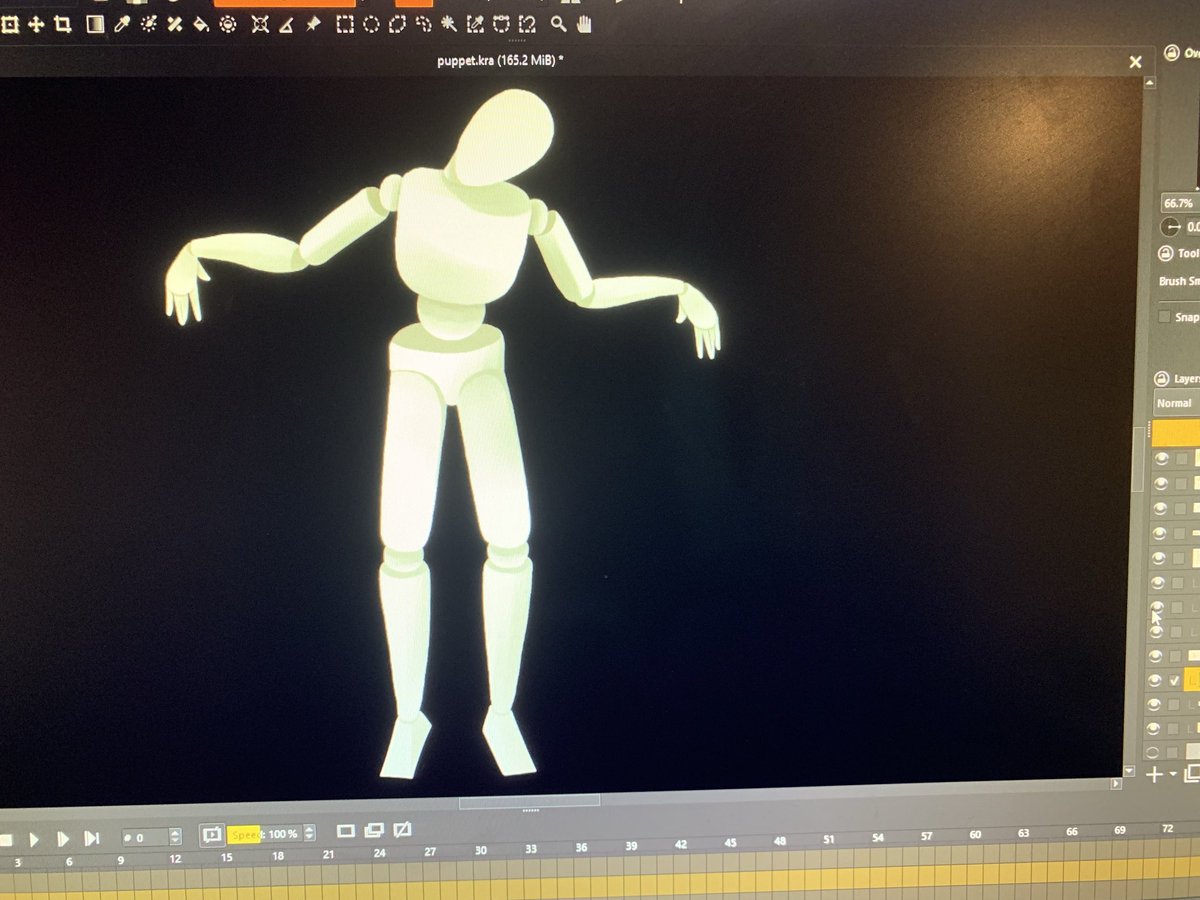Close the puppet.kra document
The image size is (1200, 900).
click(x=1135, y=62)
